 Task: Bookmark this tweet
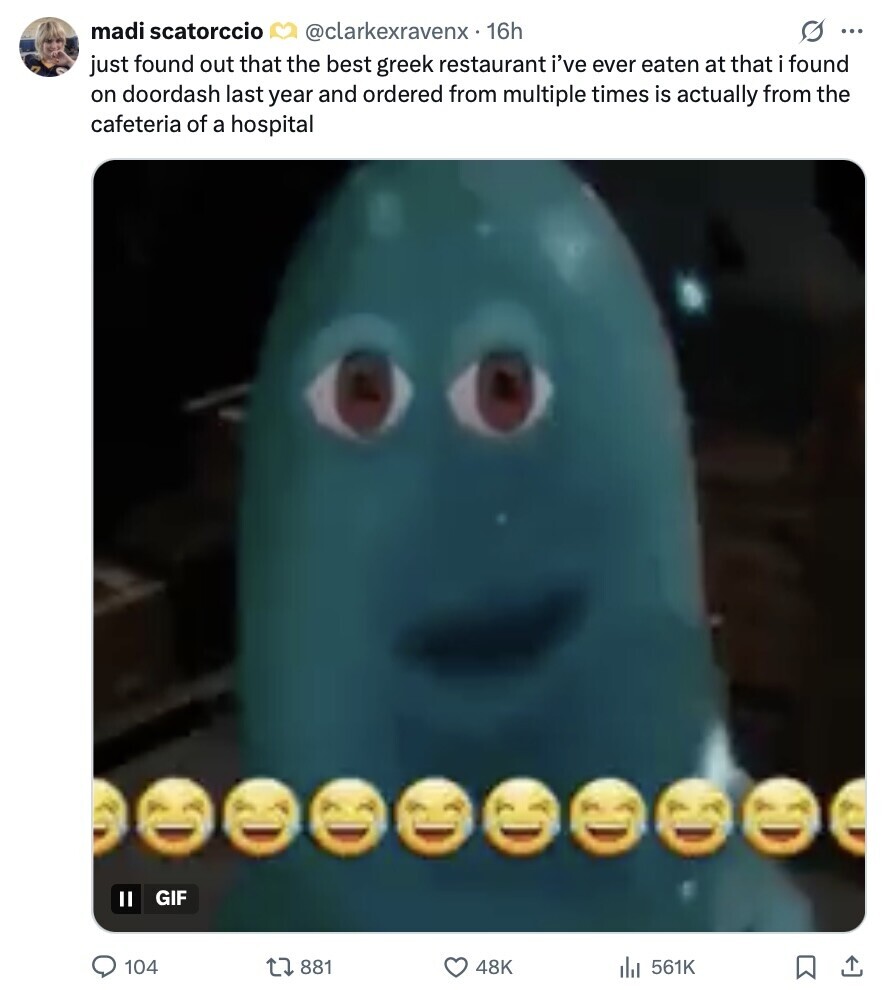coord(806,967)
